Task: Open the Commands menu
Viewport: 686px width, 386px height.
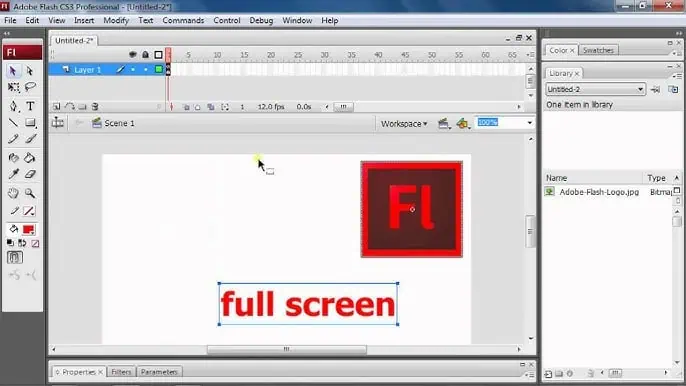Action: pyautogui.click(x=183, y=21)
